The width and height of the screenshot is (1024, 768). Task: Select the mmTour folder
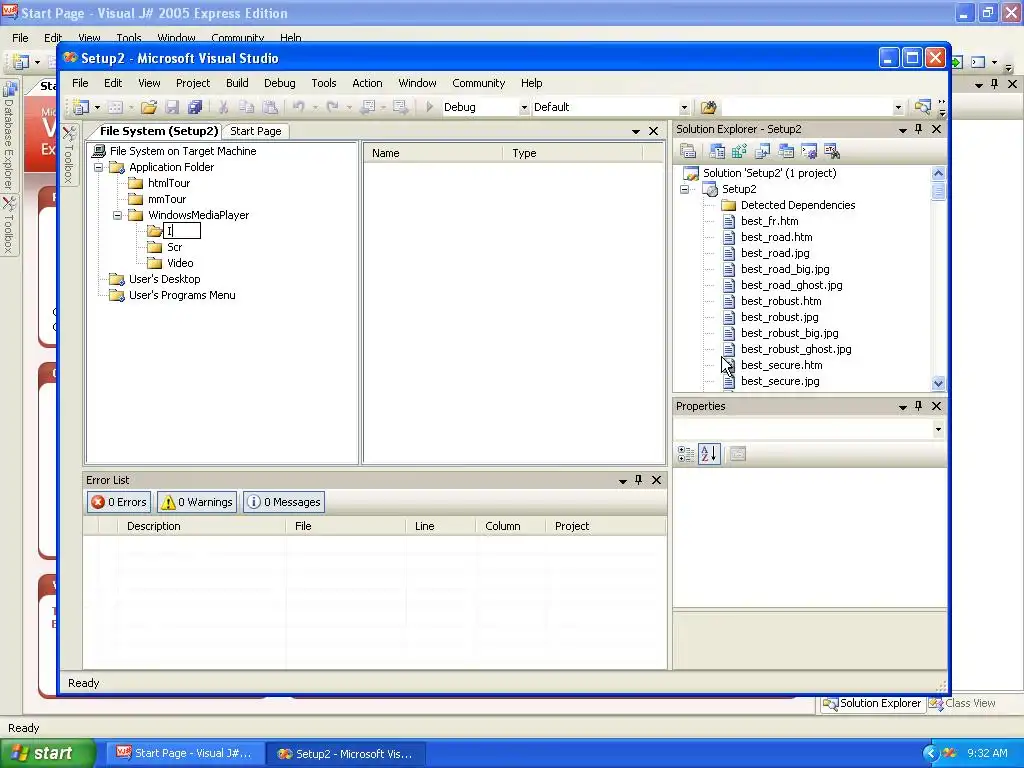(x=167, y=199)
